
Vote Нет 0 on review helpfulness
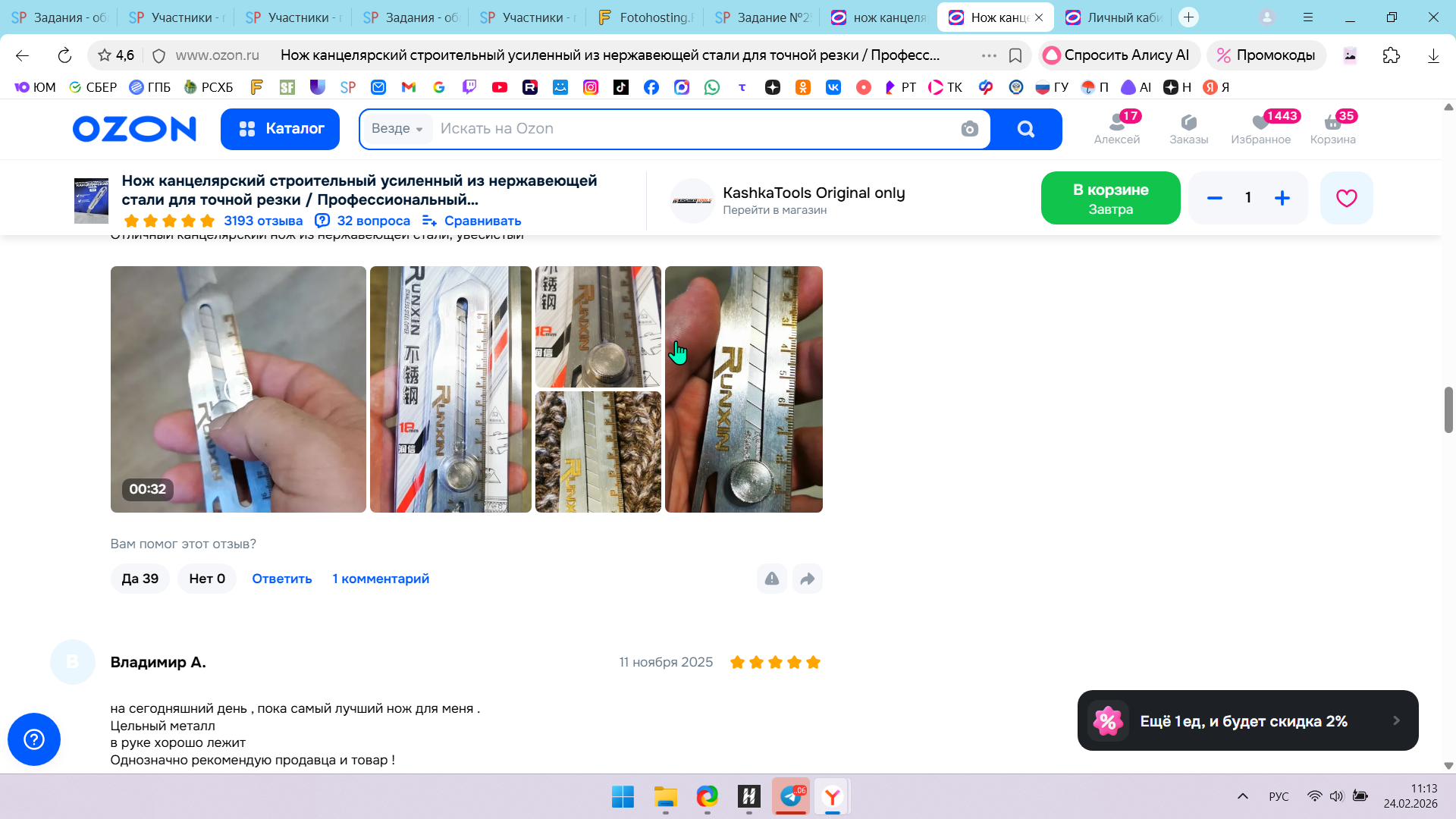pos(207,579)
